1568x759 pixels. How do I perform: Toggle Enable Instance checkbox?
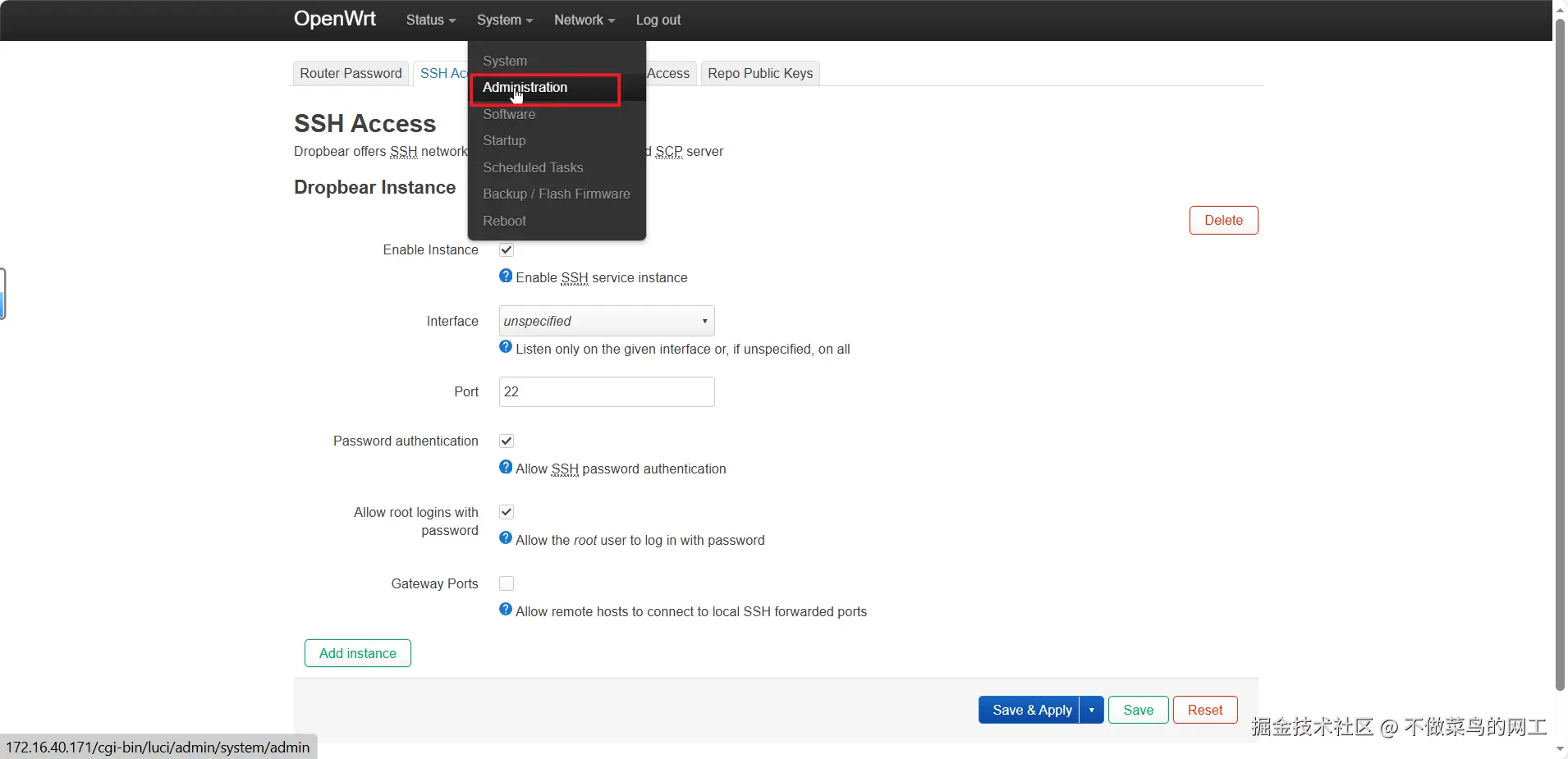[507, 250]
